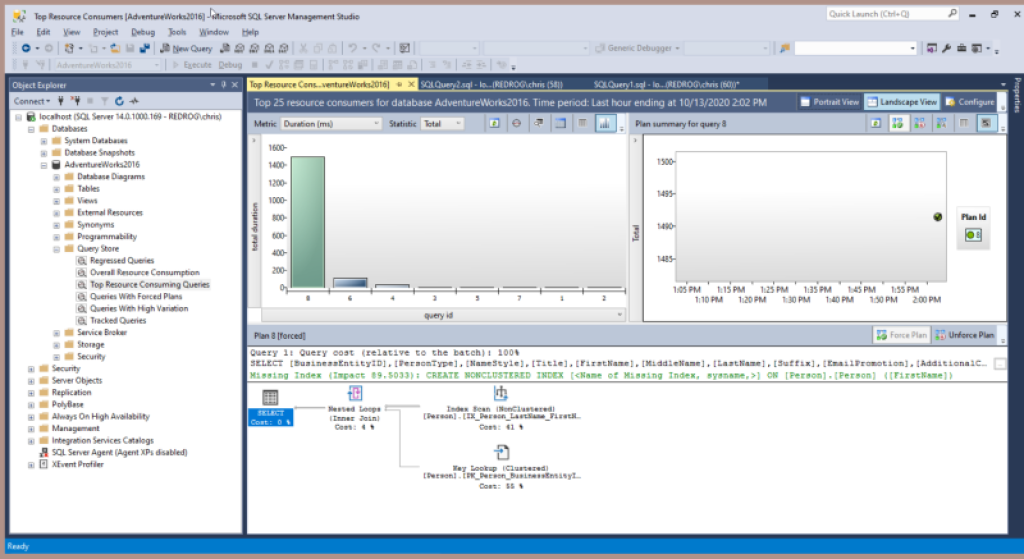The image size is (1024, 559).
Task: Open Regressed Queries report
Action: 121,261
